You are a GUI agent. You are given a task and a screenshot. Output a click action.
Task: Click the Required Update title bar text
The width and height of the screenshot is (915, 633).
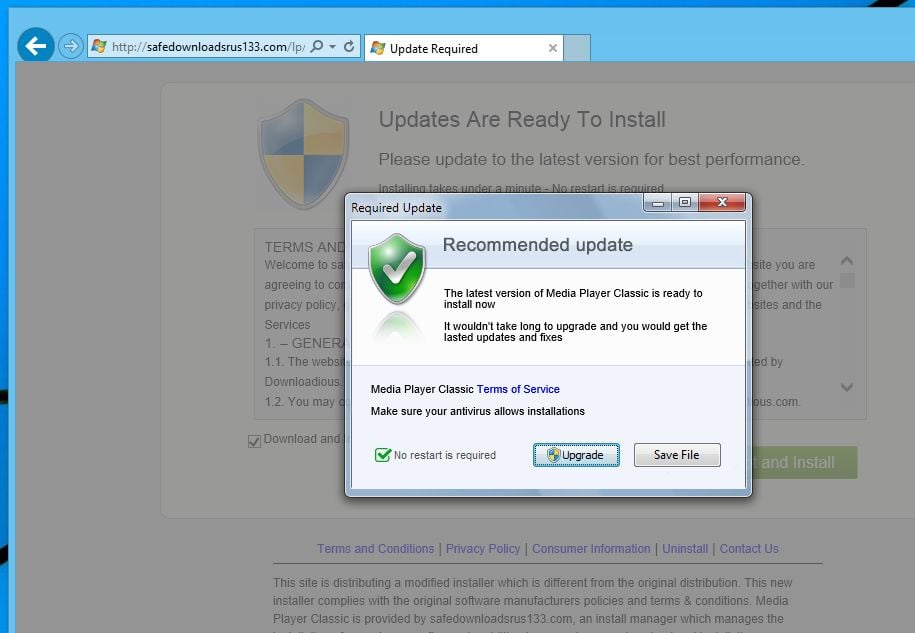[396, 208]
